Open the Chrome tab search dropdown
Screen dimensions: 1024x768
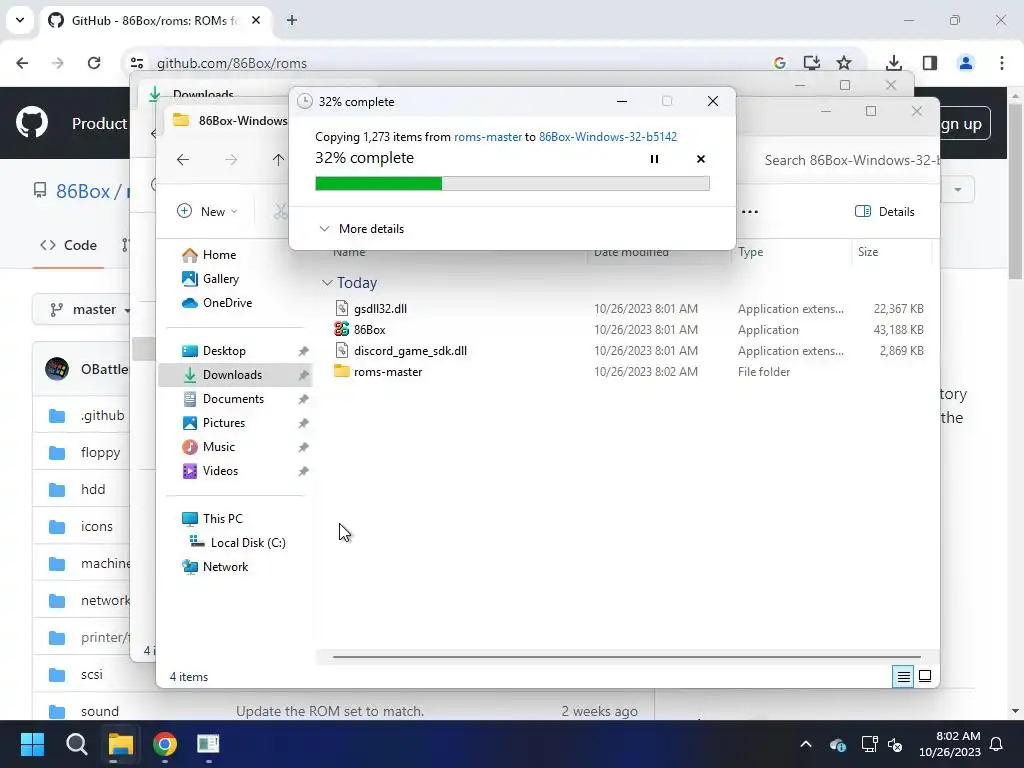point(20,20)
